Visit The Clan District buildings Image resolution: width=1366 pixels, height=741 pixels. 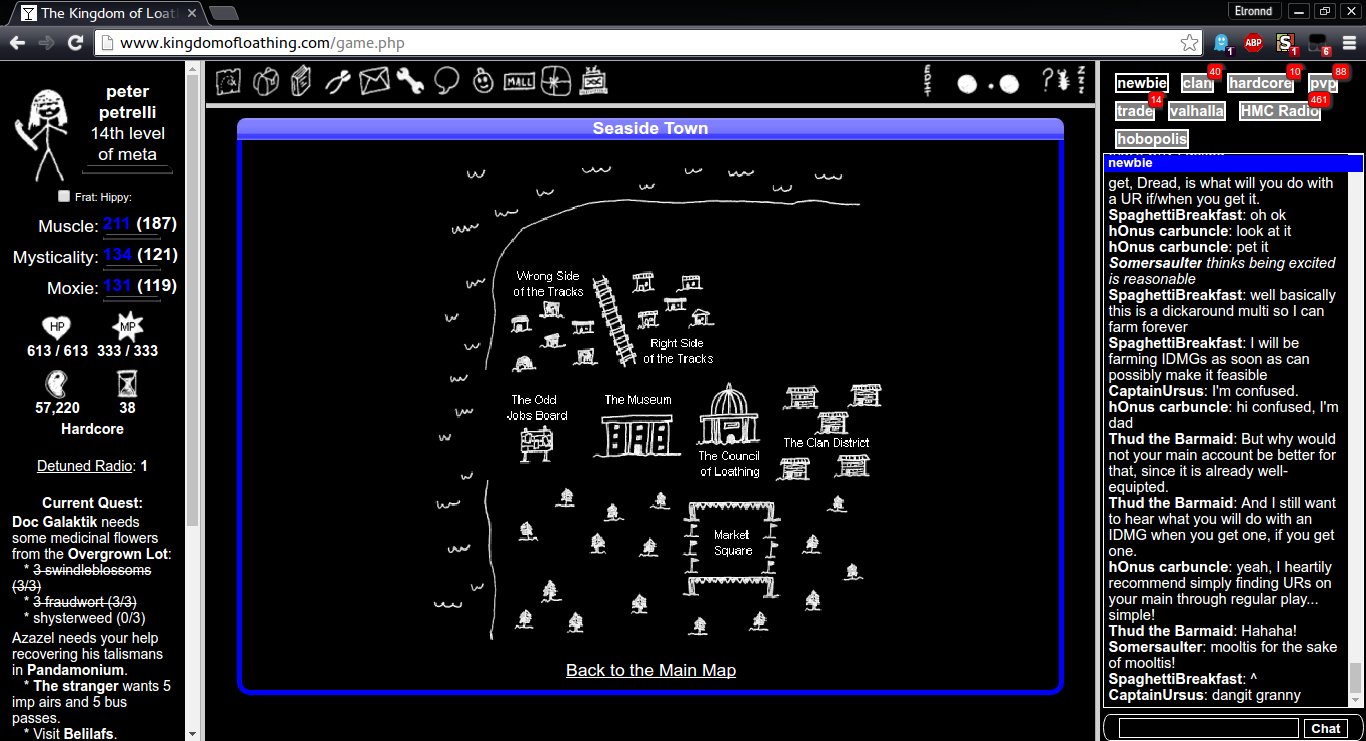pyautogui.click(x=826, y=430)
